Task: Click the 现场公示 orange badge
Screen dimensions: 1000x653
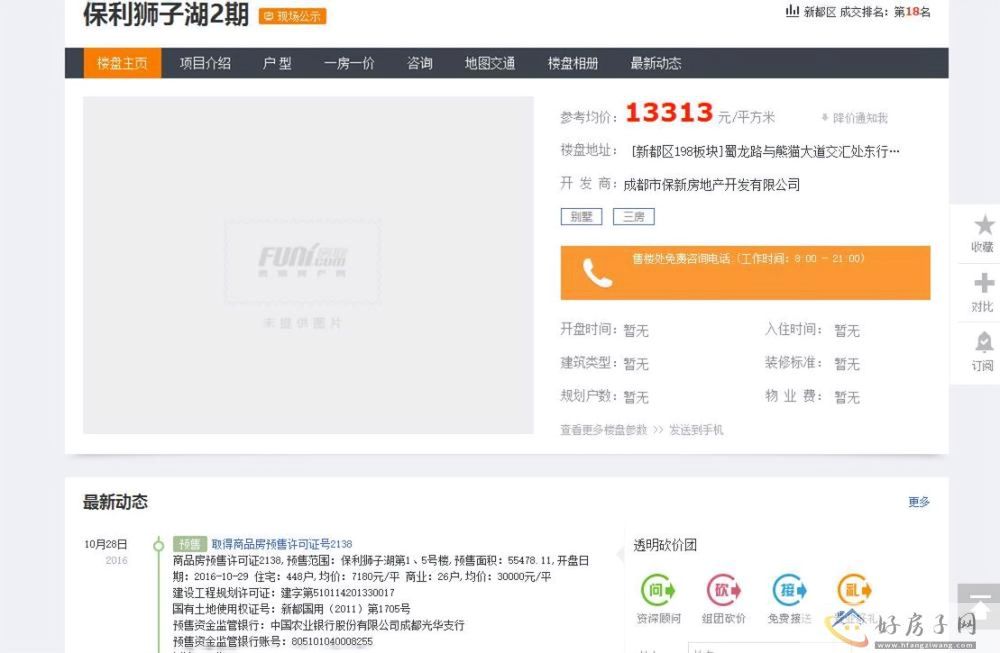Action: (292, 16)
